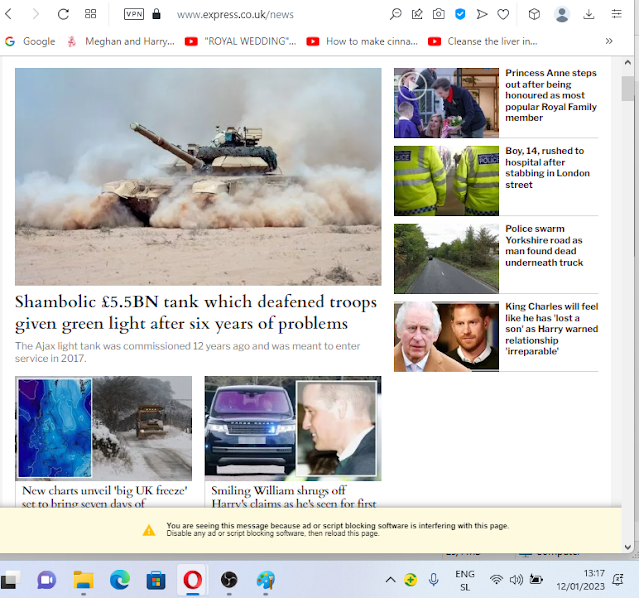Click the express.co.uk address field

(235, 15)
